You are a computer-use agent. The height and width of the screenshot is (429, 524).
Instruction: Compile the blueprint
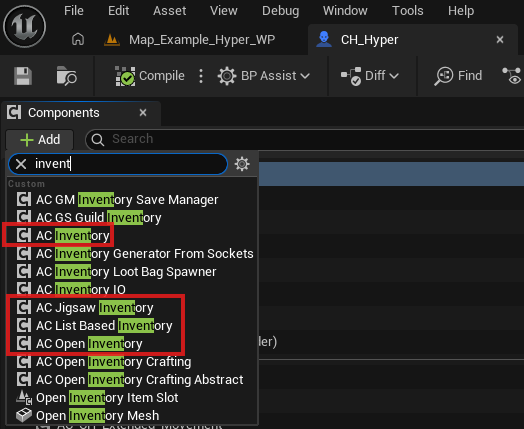click(x=150, y=76)
